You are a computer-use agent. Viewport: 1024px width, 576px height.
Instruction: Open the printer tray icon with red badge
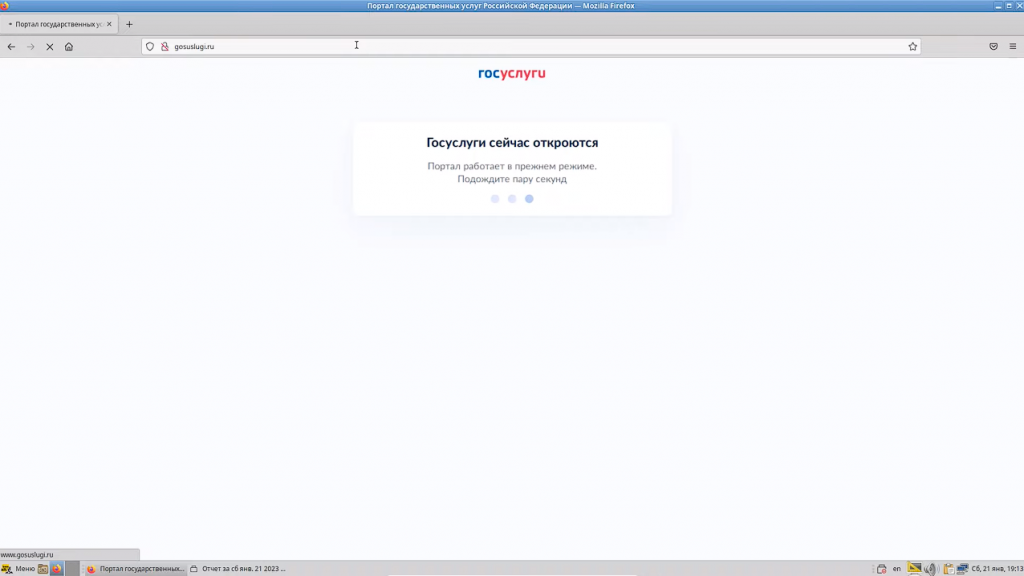pyautogui.click(x=882, y=569)
